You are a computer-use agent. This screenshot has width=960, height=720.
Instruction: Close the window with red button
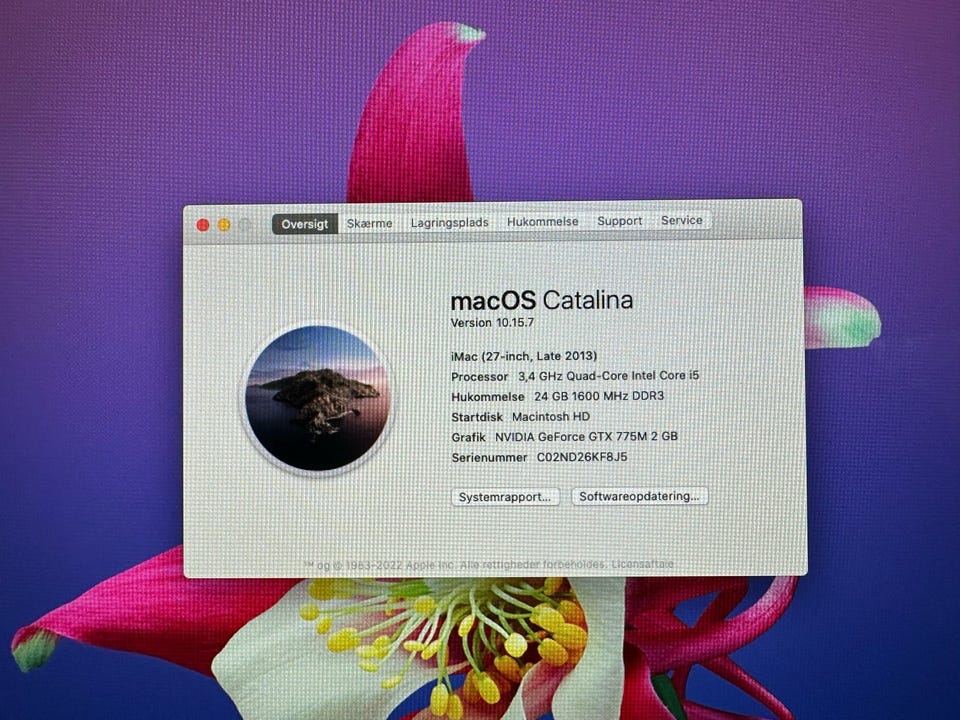coord(203,225)
